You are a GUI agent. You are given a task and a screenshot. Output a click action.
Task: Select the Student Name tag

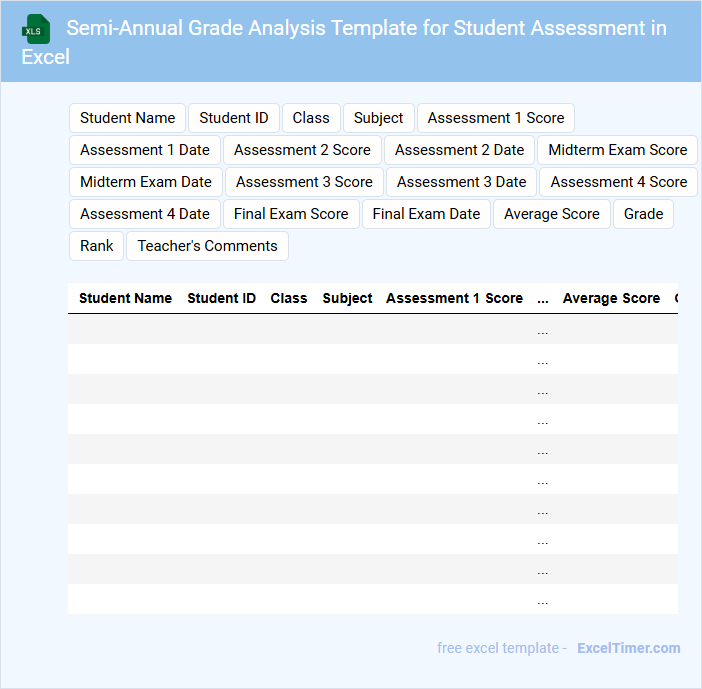click(x=127, y=118)
